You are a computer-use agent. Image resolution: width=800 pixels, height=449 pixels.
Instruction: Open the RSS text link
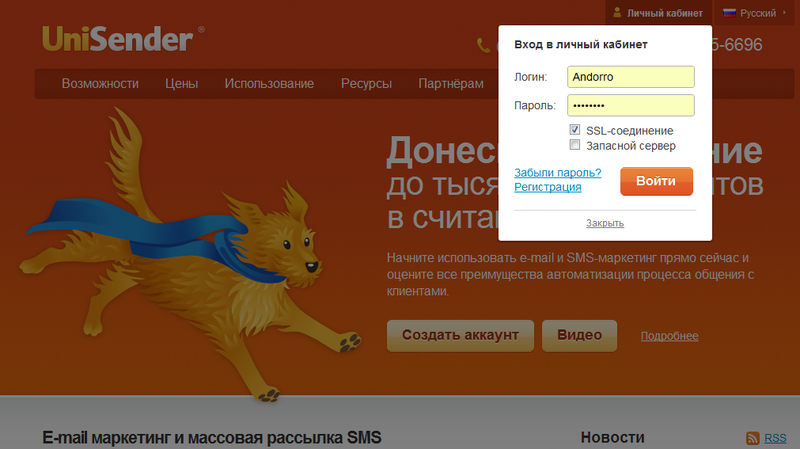point(775,438)
